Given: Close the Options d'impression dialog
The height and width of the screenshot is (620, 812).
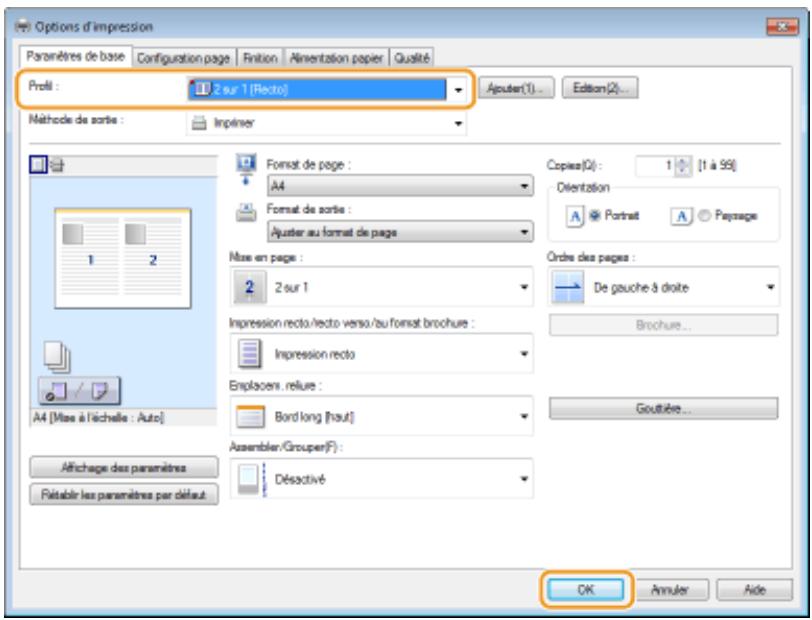Looking at the screenshot, I should pyautogui.click(x=782, y=26).
